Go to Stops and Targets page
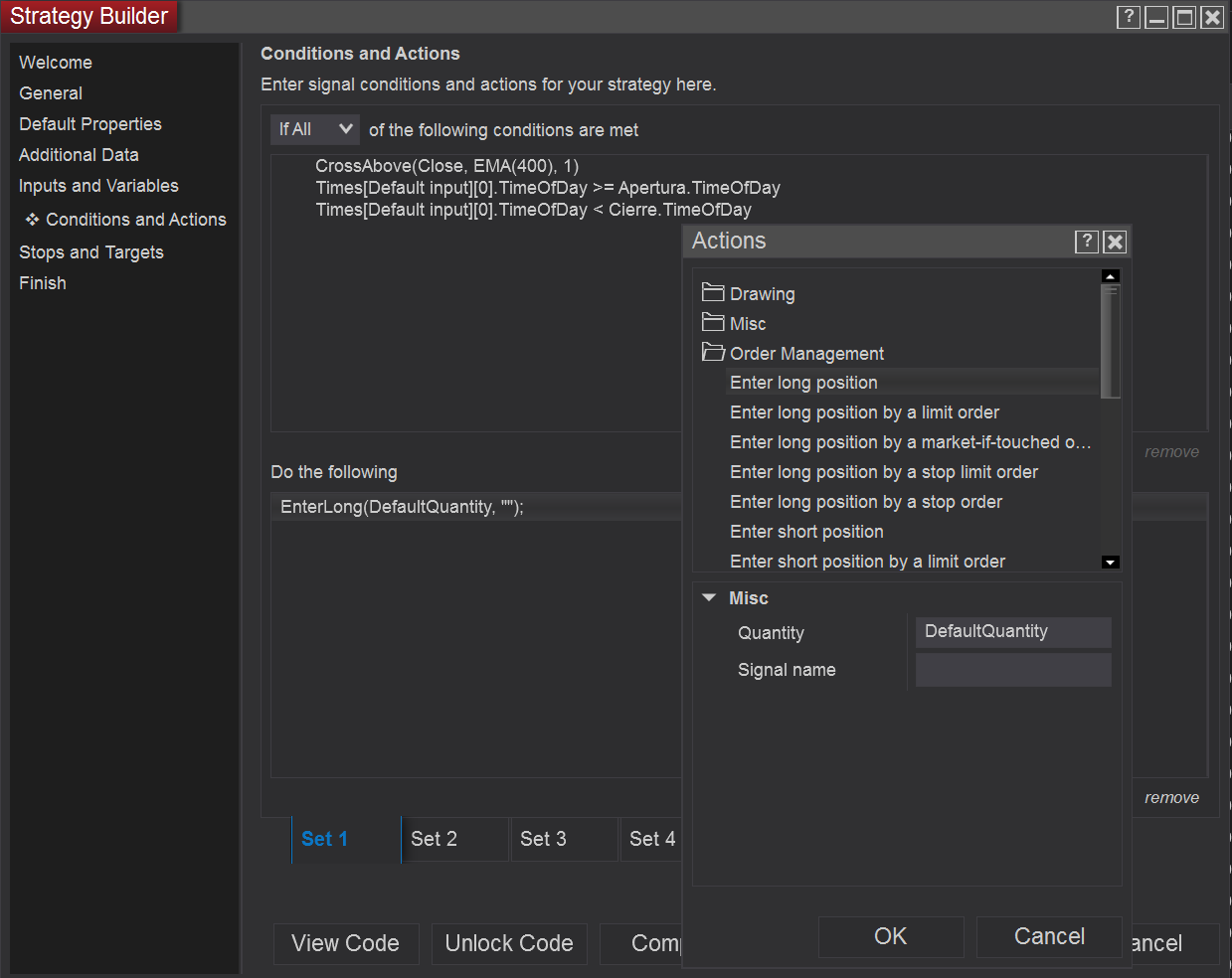1232x978 pixels. pos(91,252)
